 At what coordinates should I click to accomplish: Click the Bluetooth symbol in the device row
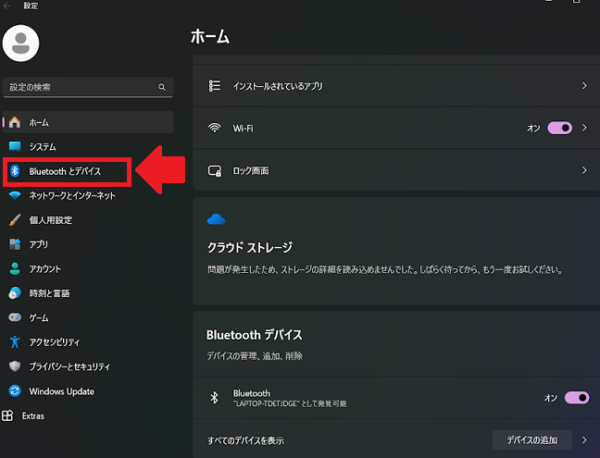coord(214,398)
